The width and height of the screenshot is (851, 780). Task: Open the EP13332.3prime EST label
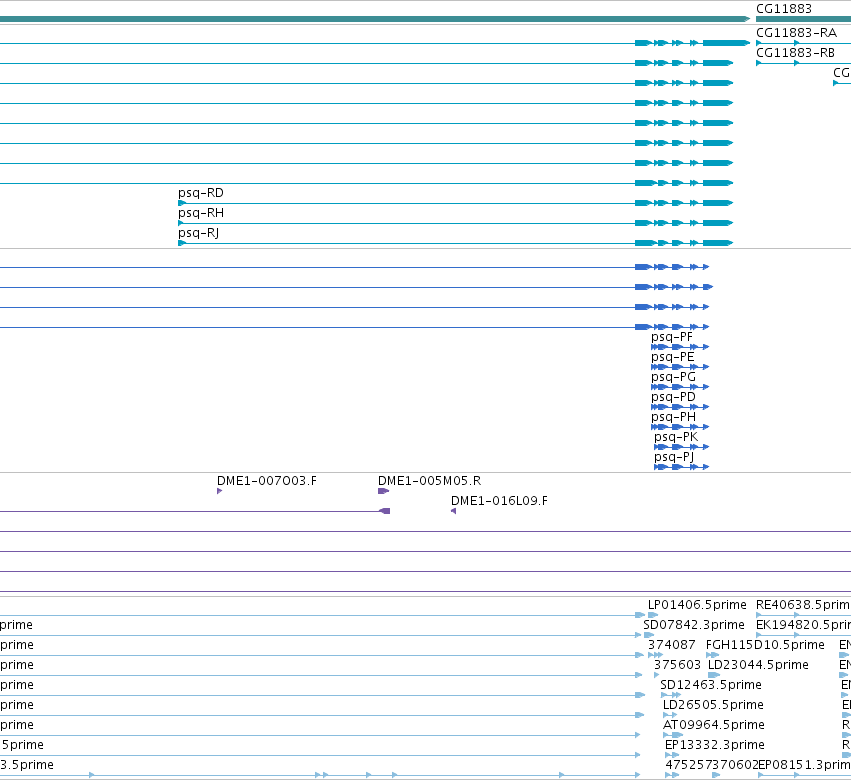pos(715,745)
